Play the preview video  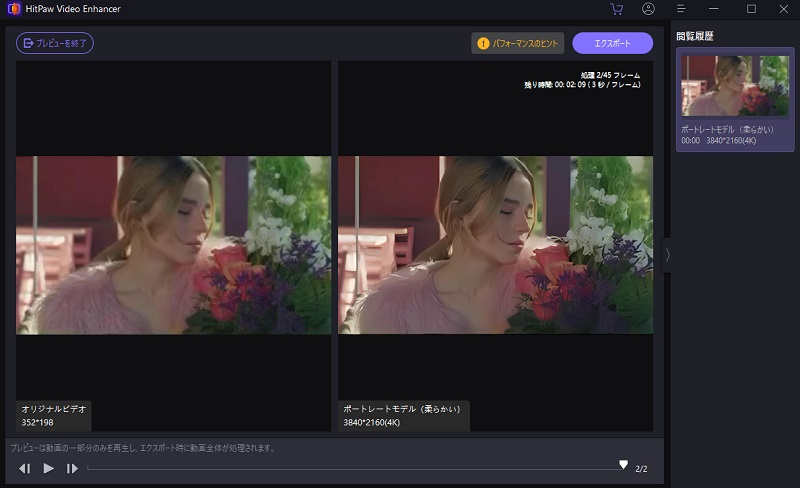pos(48,468)
